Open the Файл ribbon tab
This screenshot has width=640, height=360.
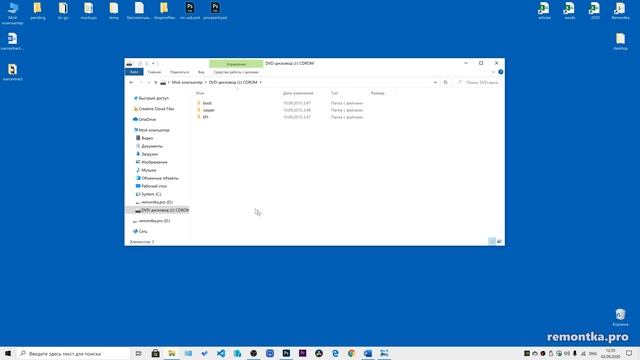(x=134, y=72)
